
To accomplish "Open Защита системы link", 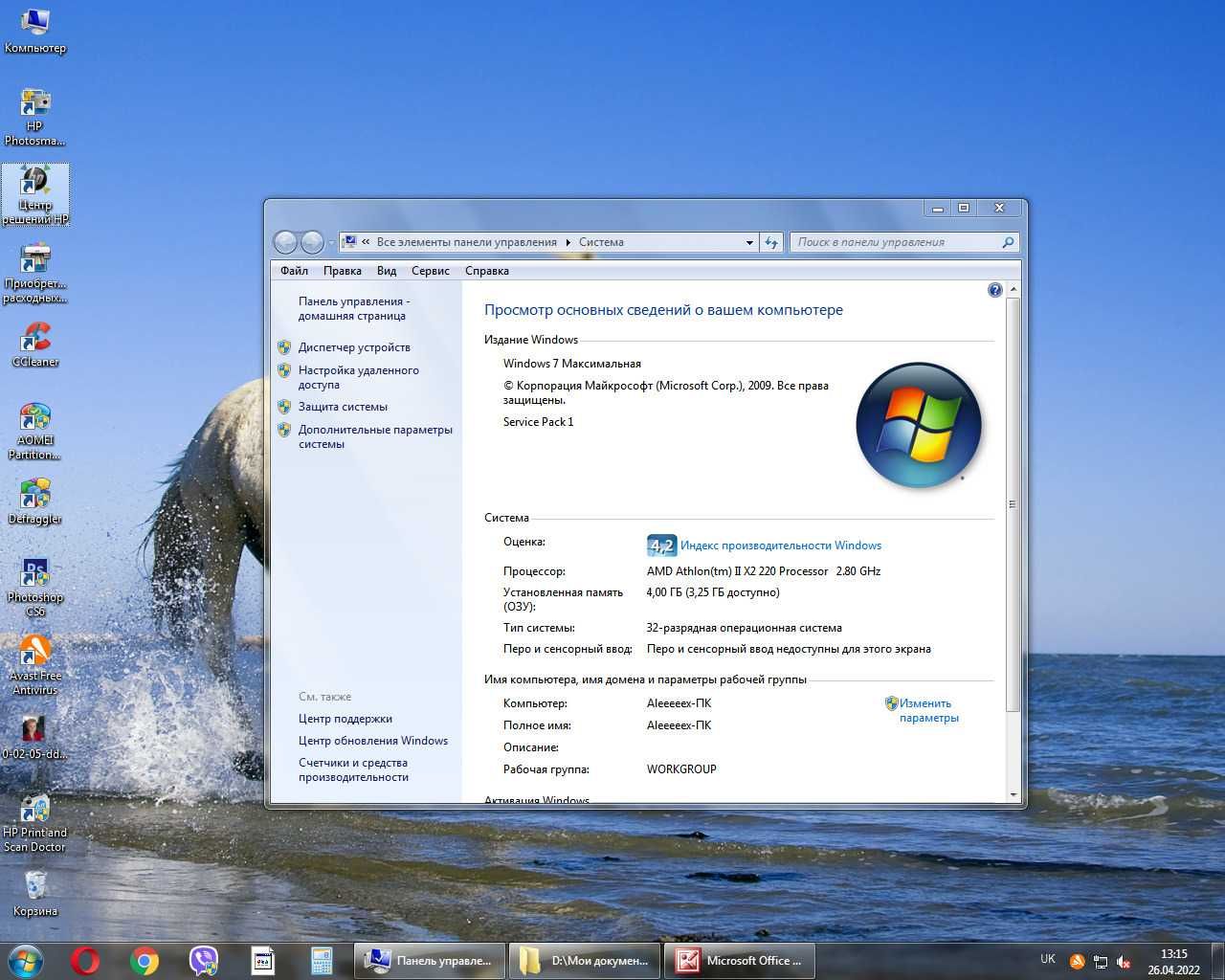I will click(x=343, y=407).
